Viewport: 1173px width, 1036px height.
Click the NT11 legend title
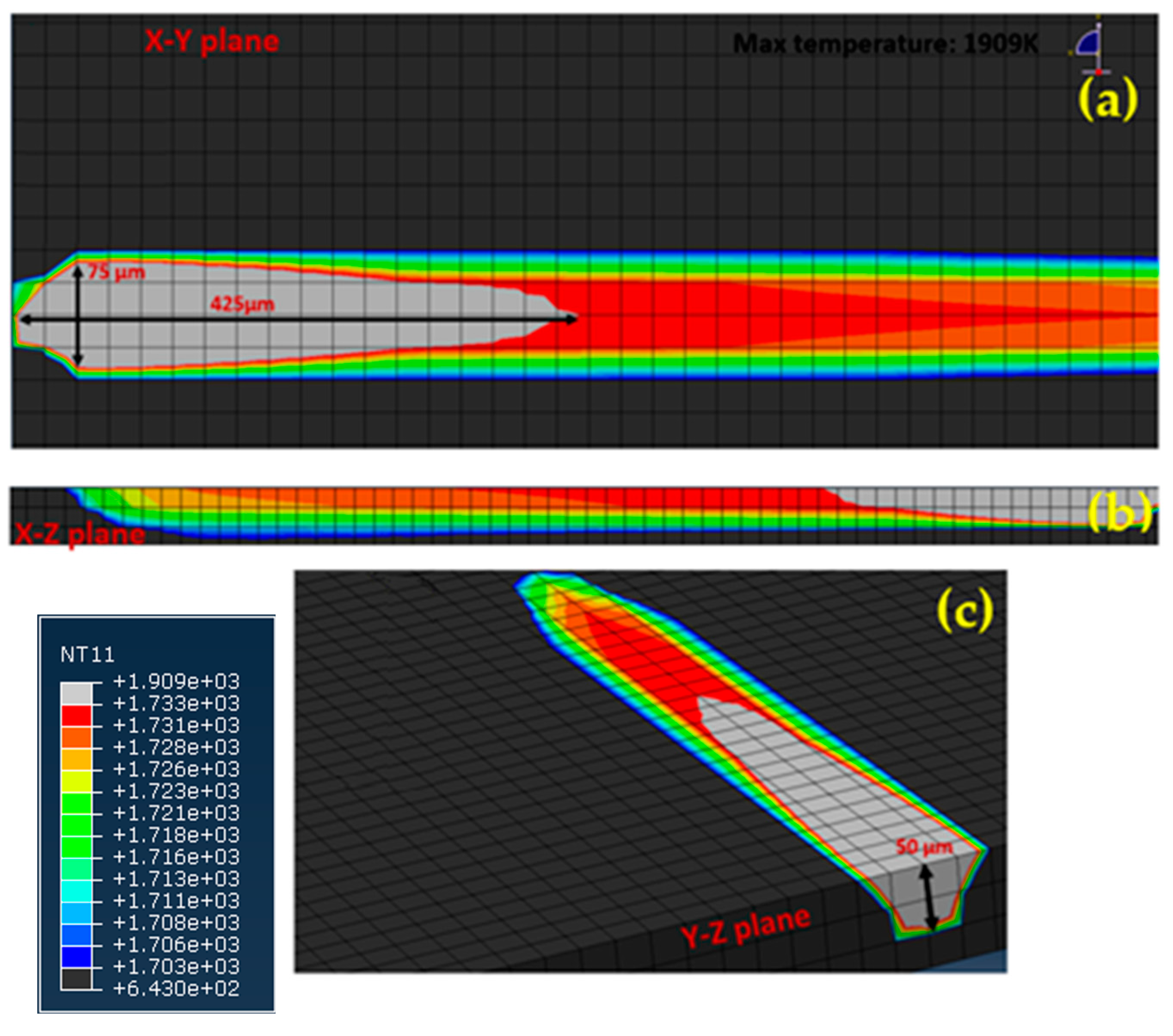87,654
